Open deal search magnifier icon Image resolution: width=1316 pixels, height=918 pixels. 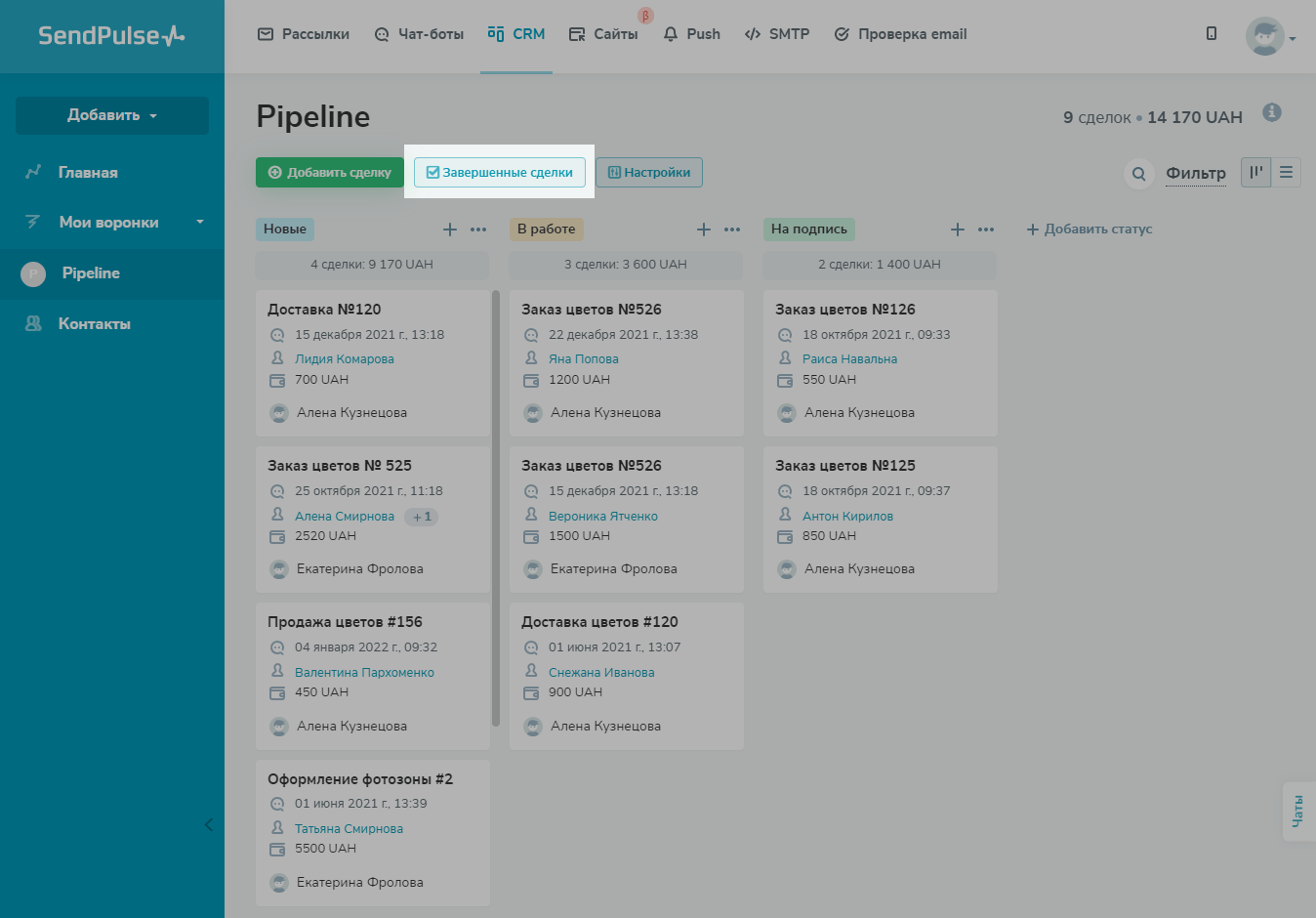tap(1138, 174)
